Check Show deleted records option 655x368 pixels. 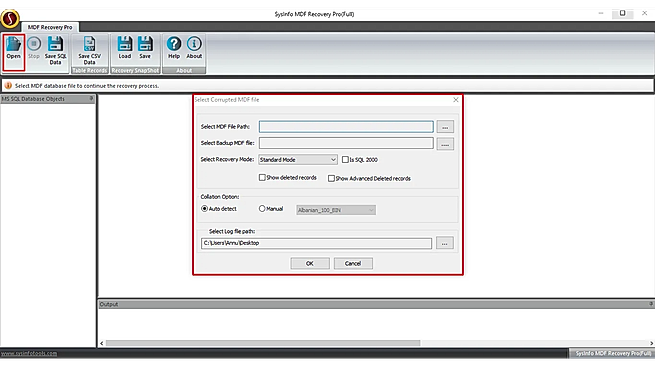click(262, 178)
